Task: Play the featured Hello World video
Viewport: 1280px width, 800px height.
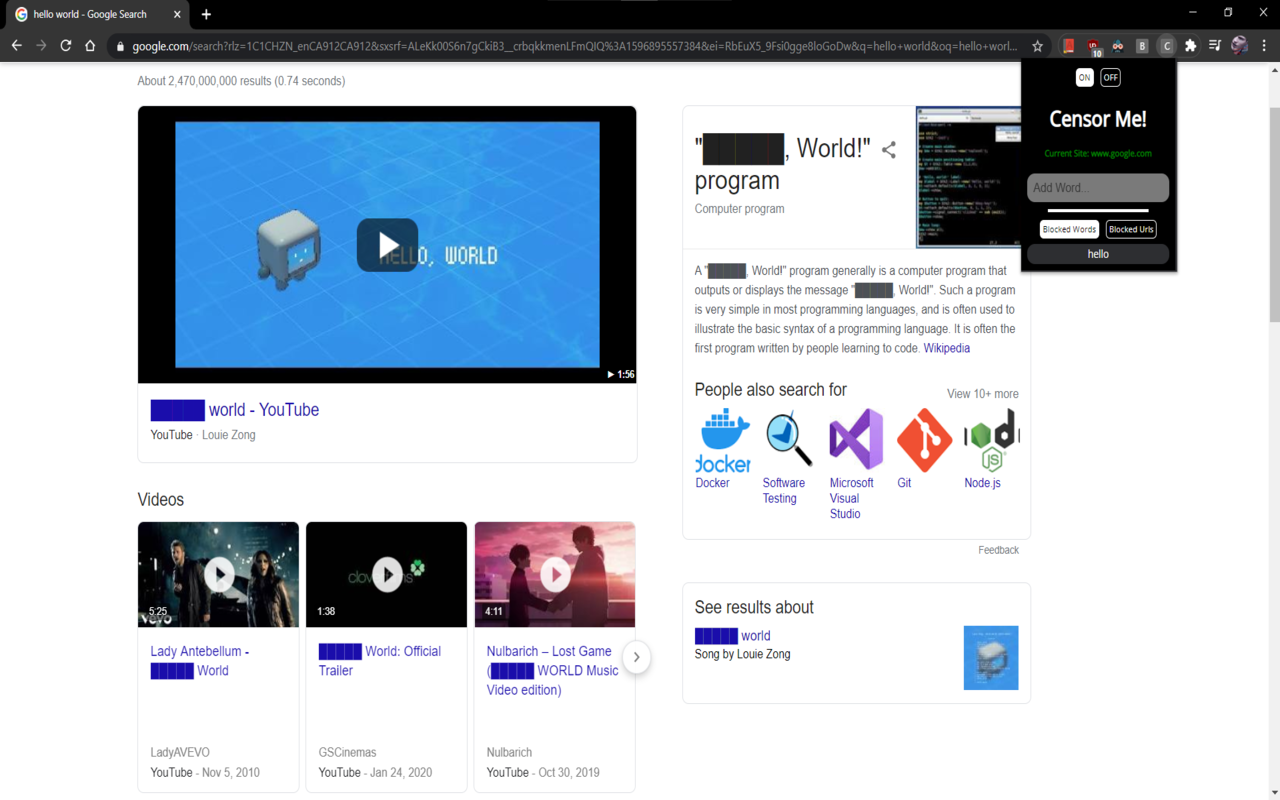Action: pyautogui.click(x=387, y=245)
